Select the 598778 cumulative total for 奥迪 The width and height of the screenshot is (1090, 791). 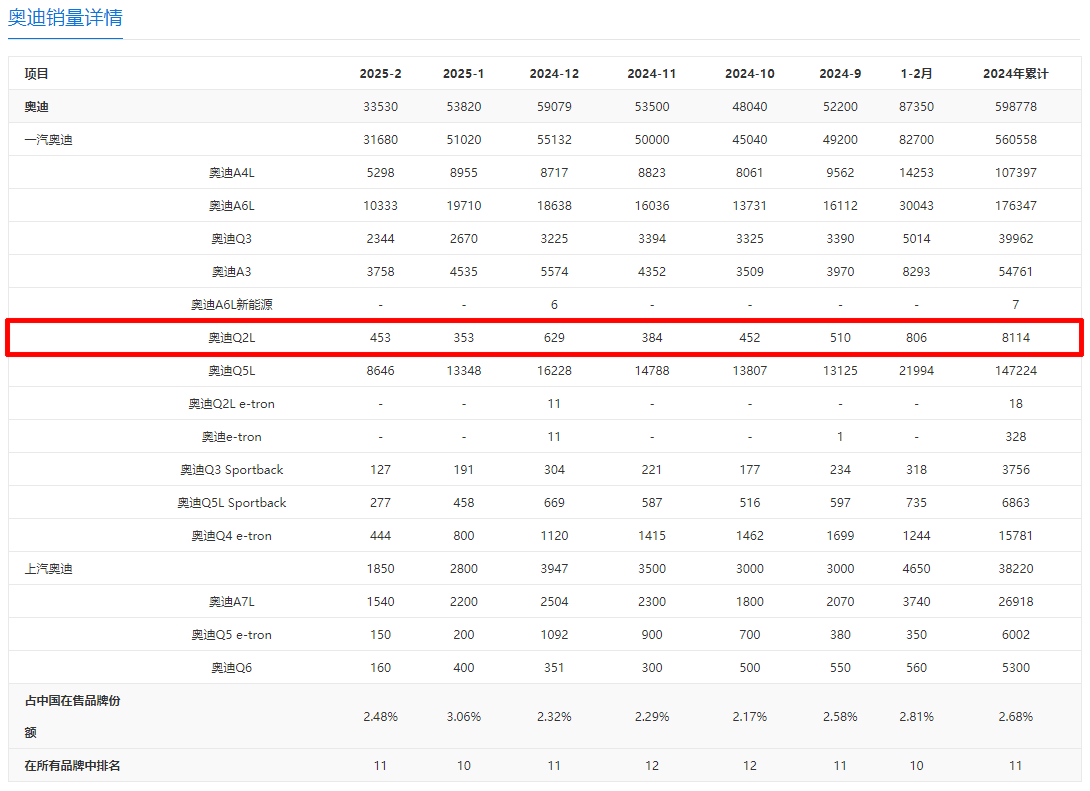1016,106
